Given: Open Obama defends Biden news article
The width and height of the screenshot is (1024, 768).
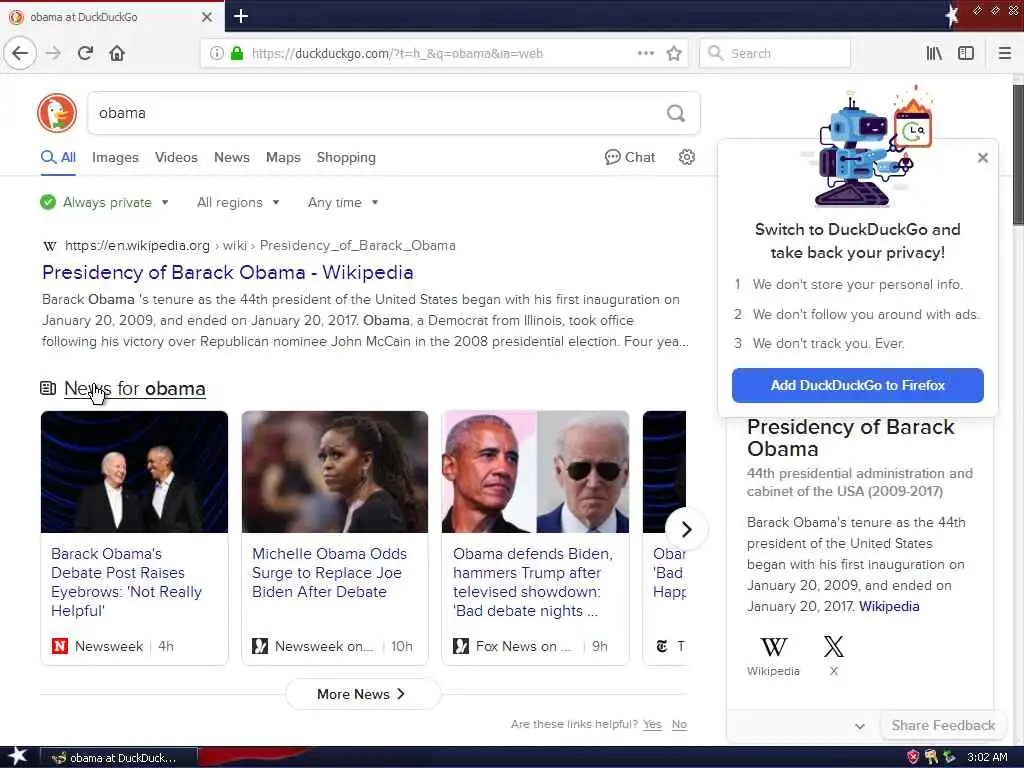Looking at the screenshot, I should pyautogui.click(x=533, y=582).
